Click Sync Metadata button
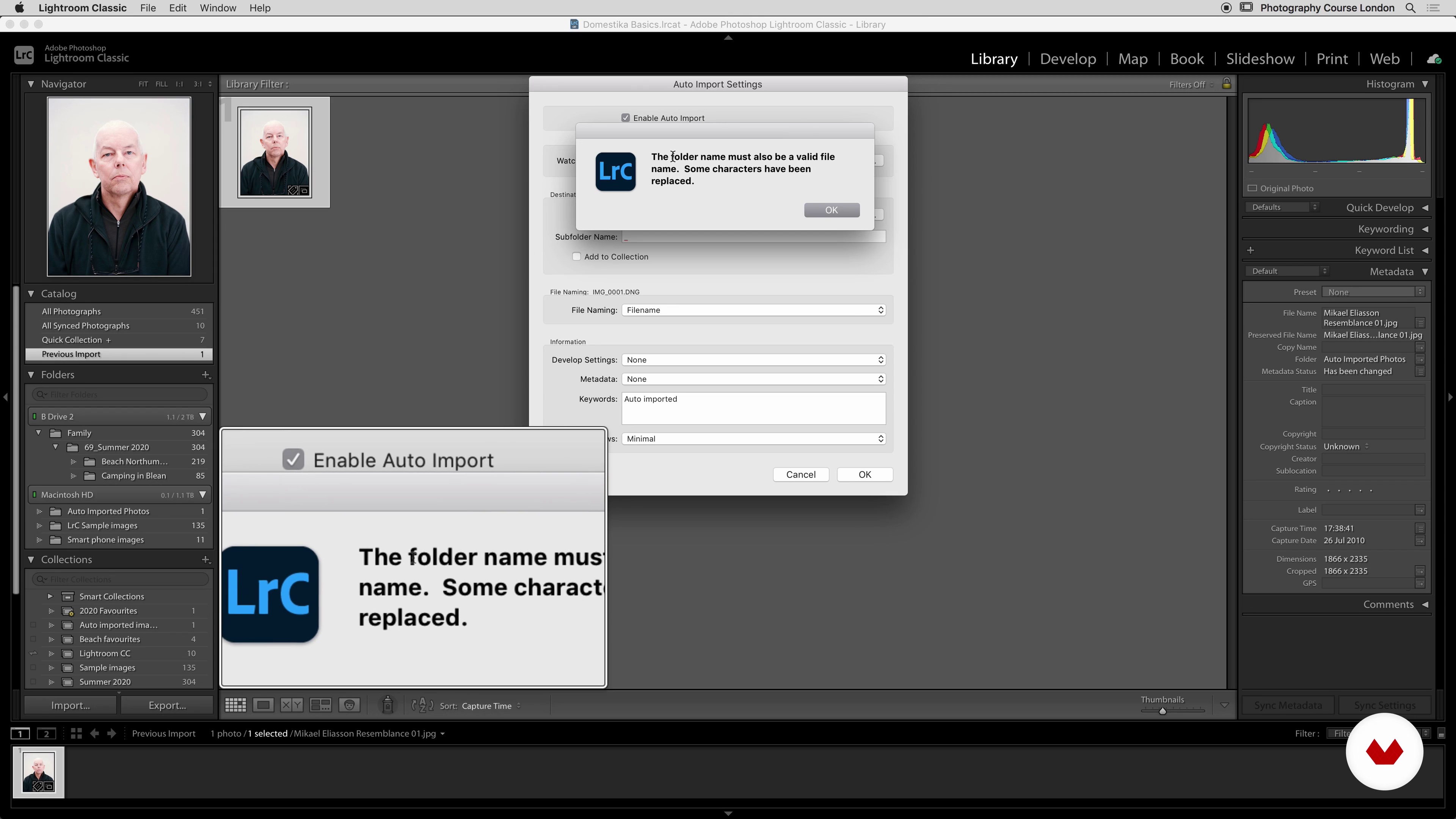Image resolution: width=1456 pixels, height=819 pixels. (1288, 705)
